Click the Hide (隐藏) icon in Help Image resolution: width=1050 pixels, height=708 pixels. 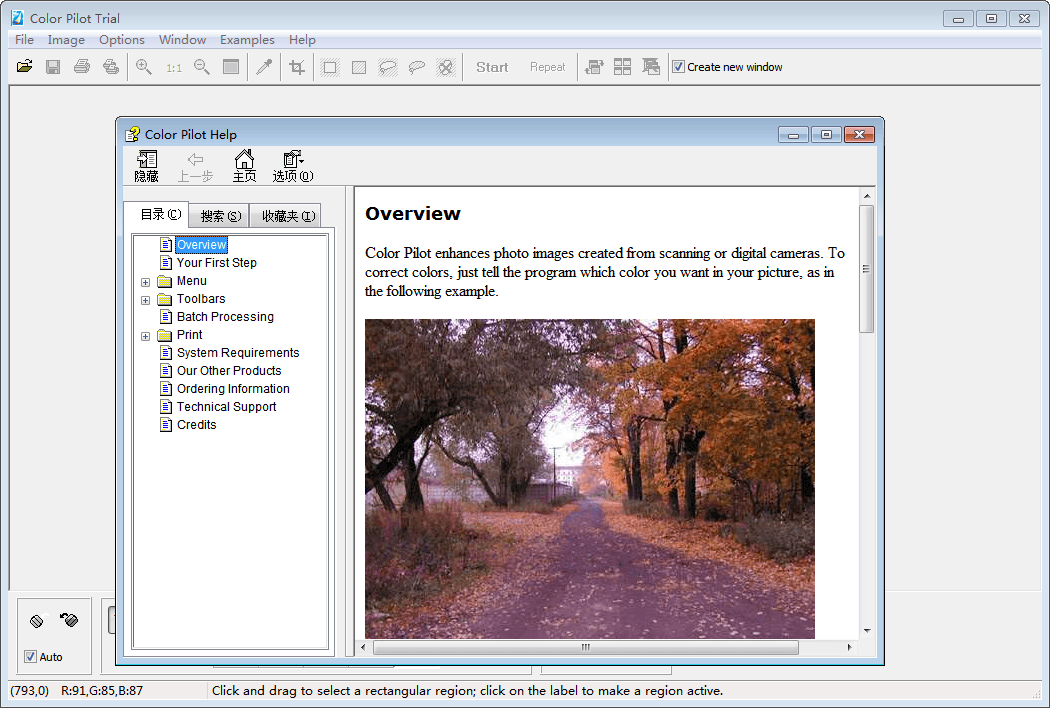click(x=147, y=166)
